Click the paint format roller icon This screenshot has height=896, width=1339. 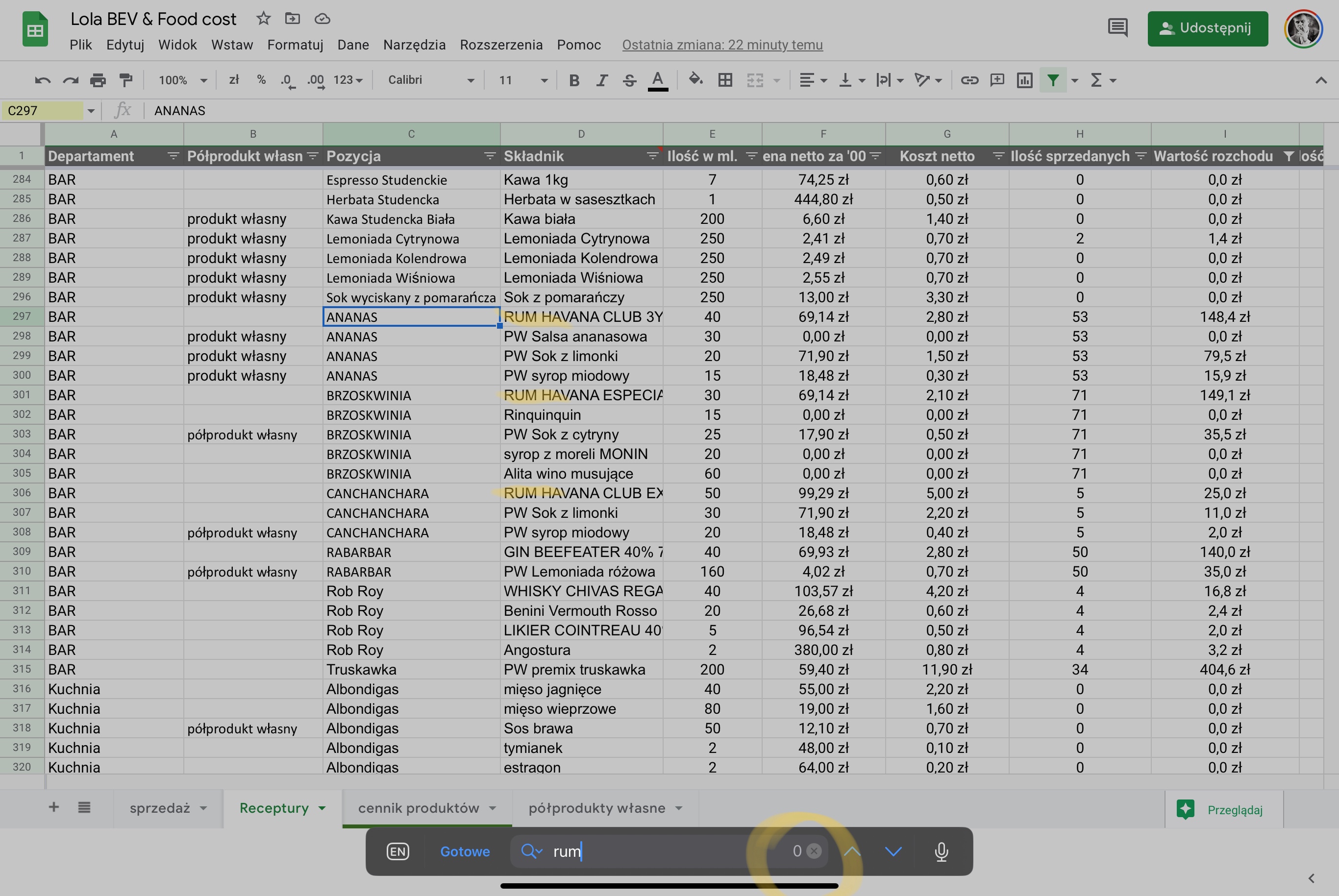pyautogui.click(x=126, y=80)
